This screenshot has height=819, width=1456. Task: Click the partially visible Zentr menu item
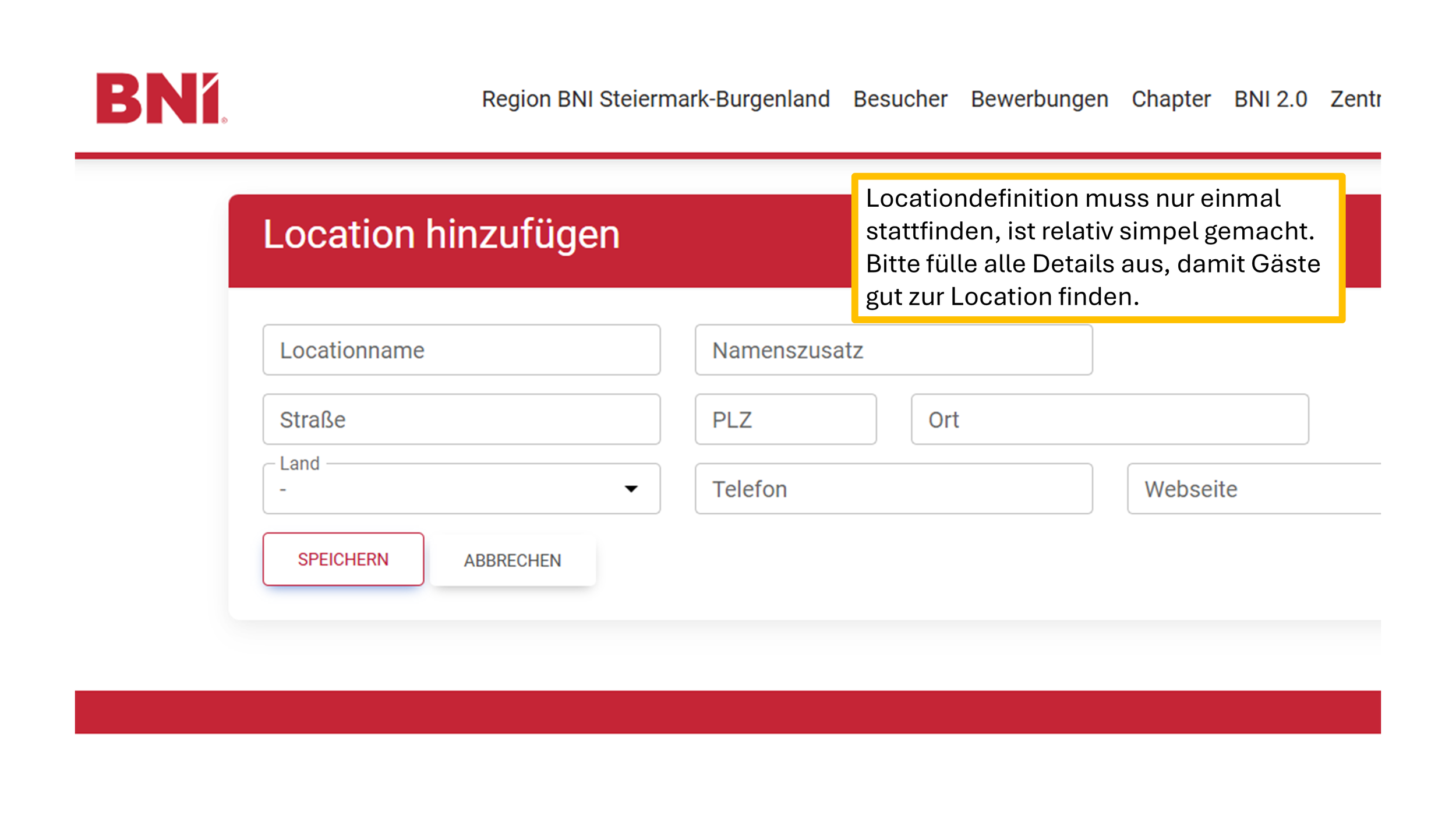click(1355, 99)
